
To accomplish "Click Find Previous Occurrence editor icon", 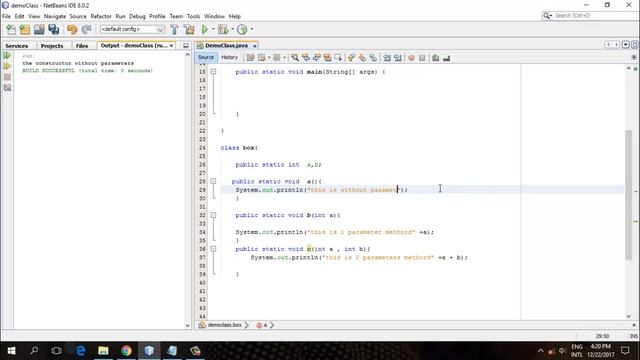I will coord(306,58).
